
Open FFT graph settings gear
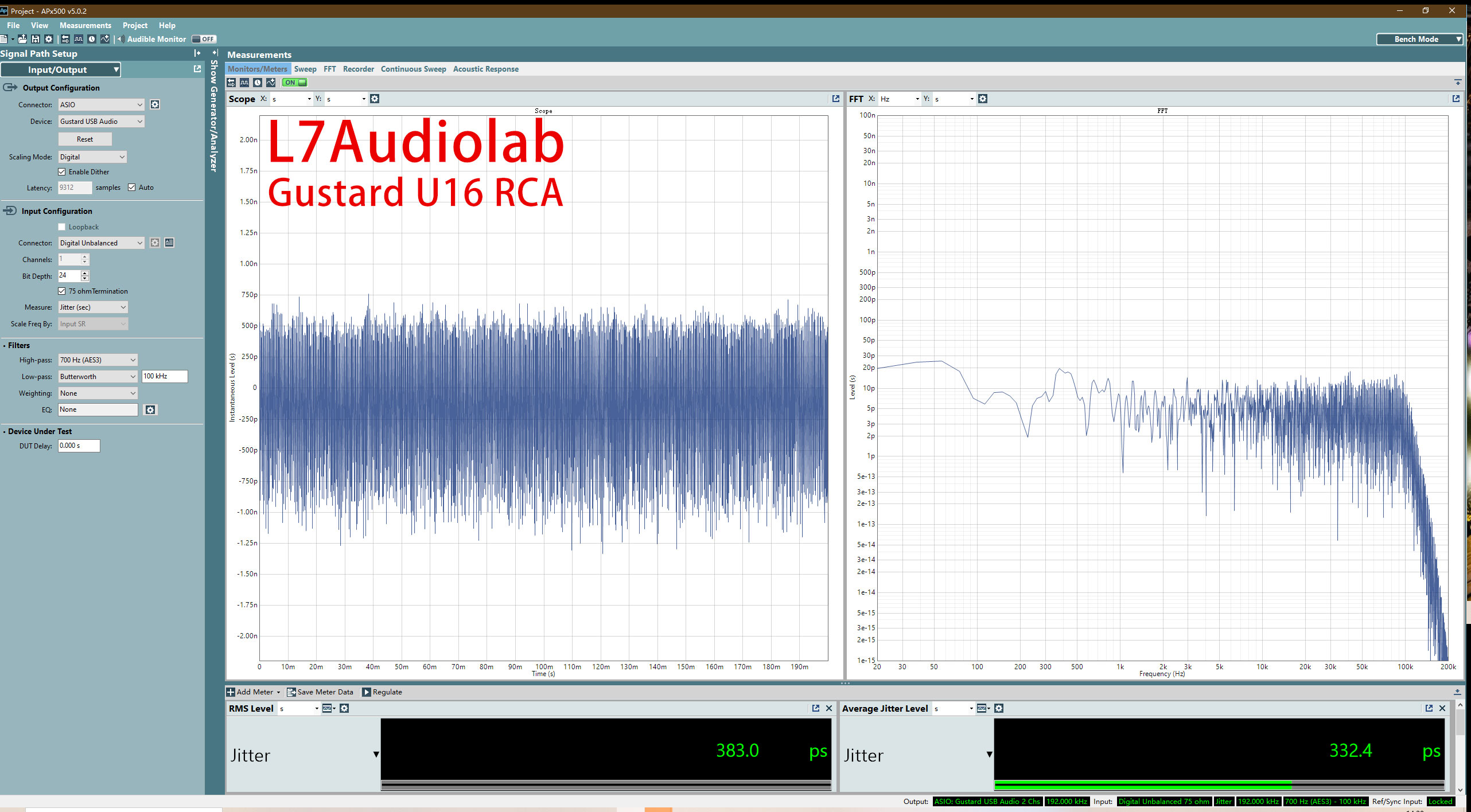click(983, 99)
